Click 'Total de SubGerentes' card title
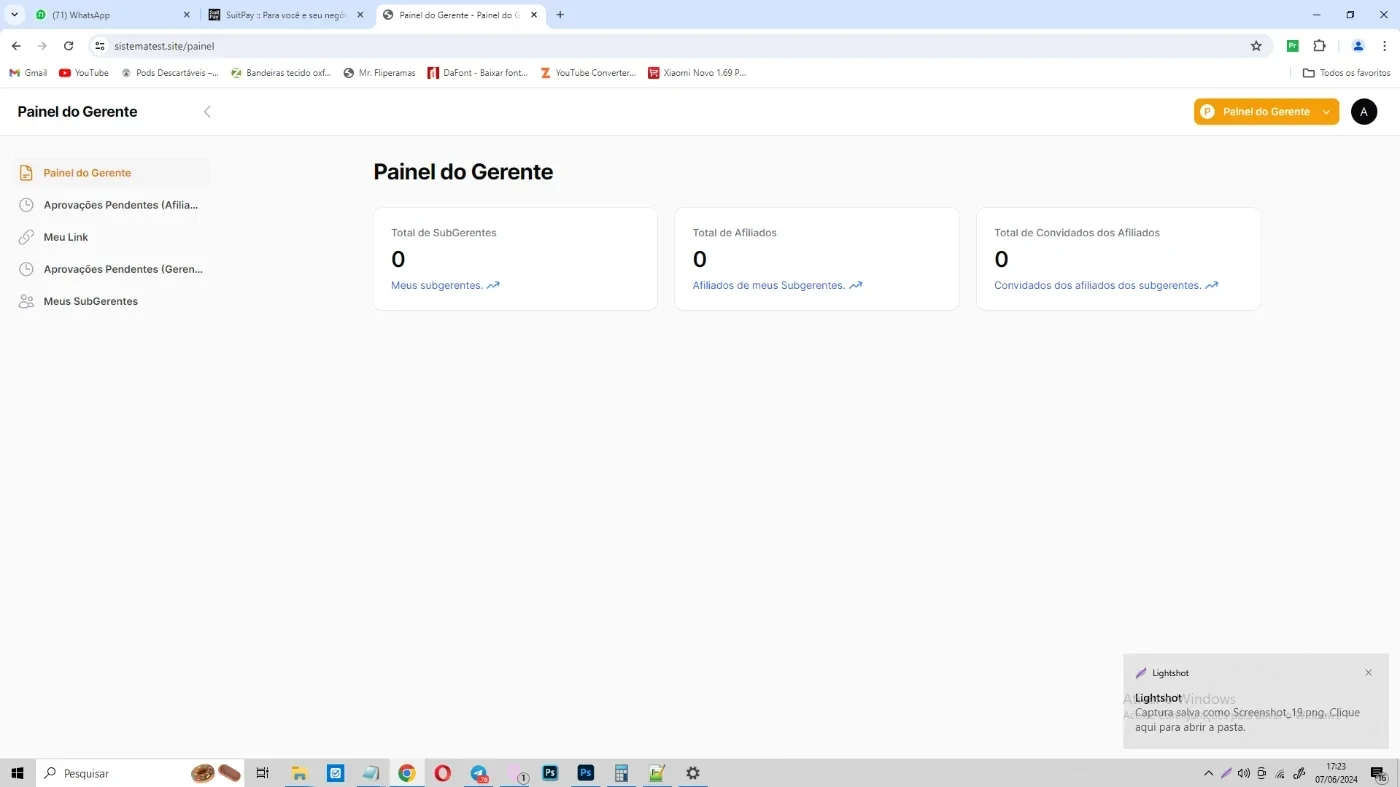1400x787 pixels. [444, 233]
